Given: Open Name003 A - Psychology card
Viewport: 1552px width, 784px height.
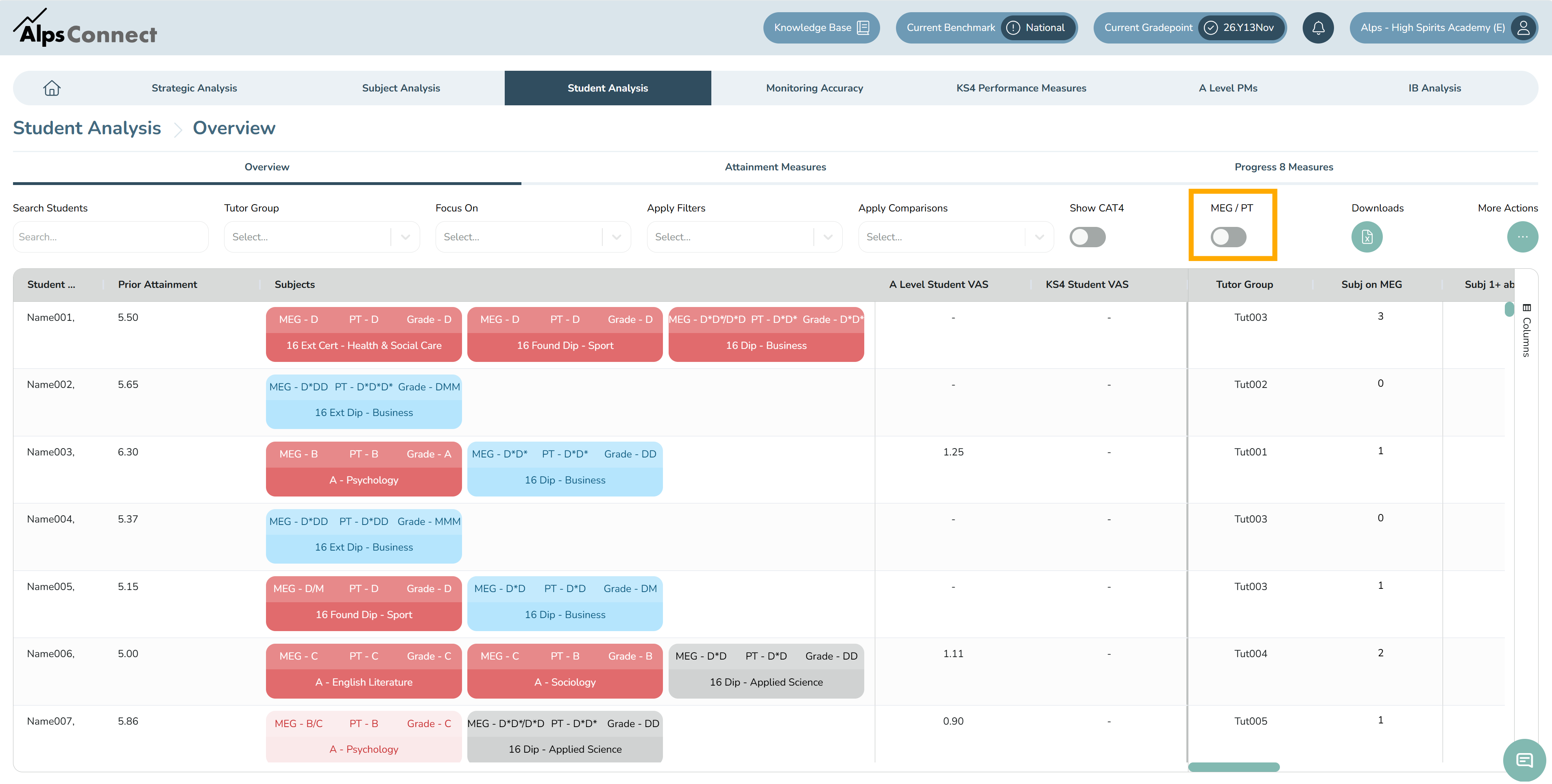Looking at the screenshot, I should pos(364,470).
